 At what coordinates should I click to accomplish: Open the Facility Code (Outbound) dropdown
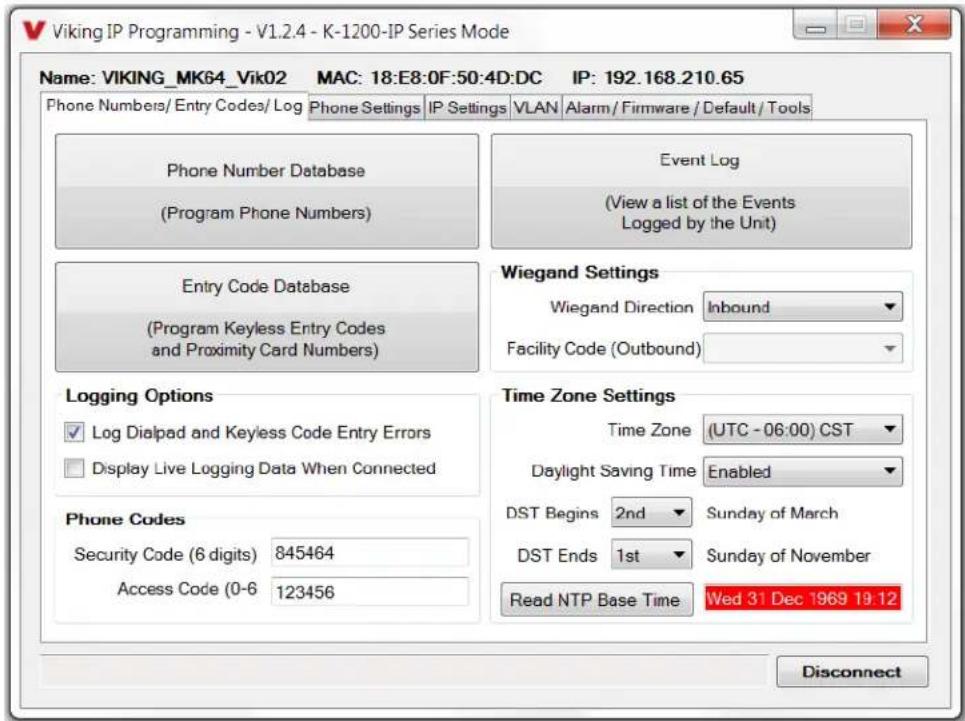[803, 348]
